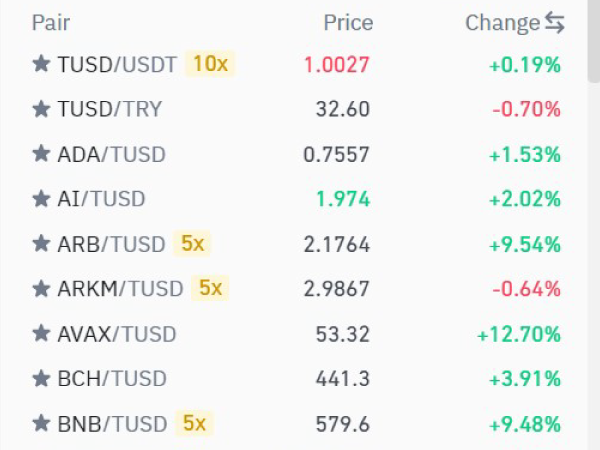Star the TUSD/USDT pair as favorite

click(41, 65)
